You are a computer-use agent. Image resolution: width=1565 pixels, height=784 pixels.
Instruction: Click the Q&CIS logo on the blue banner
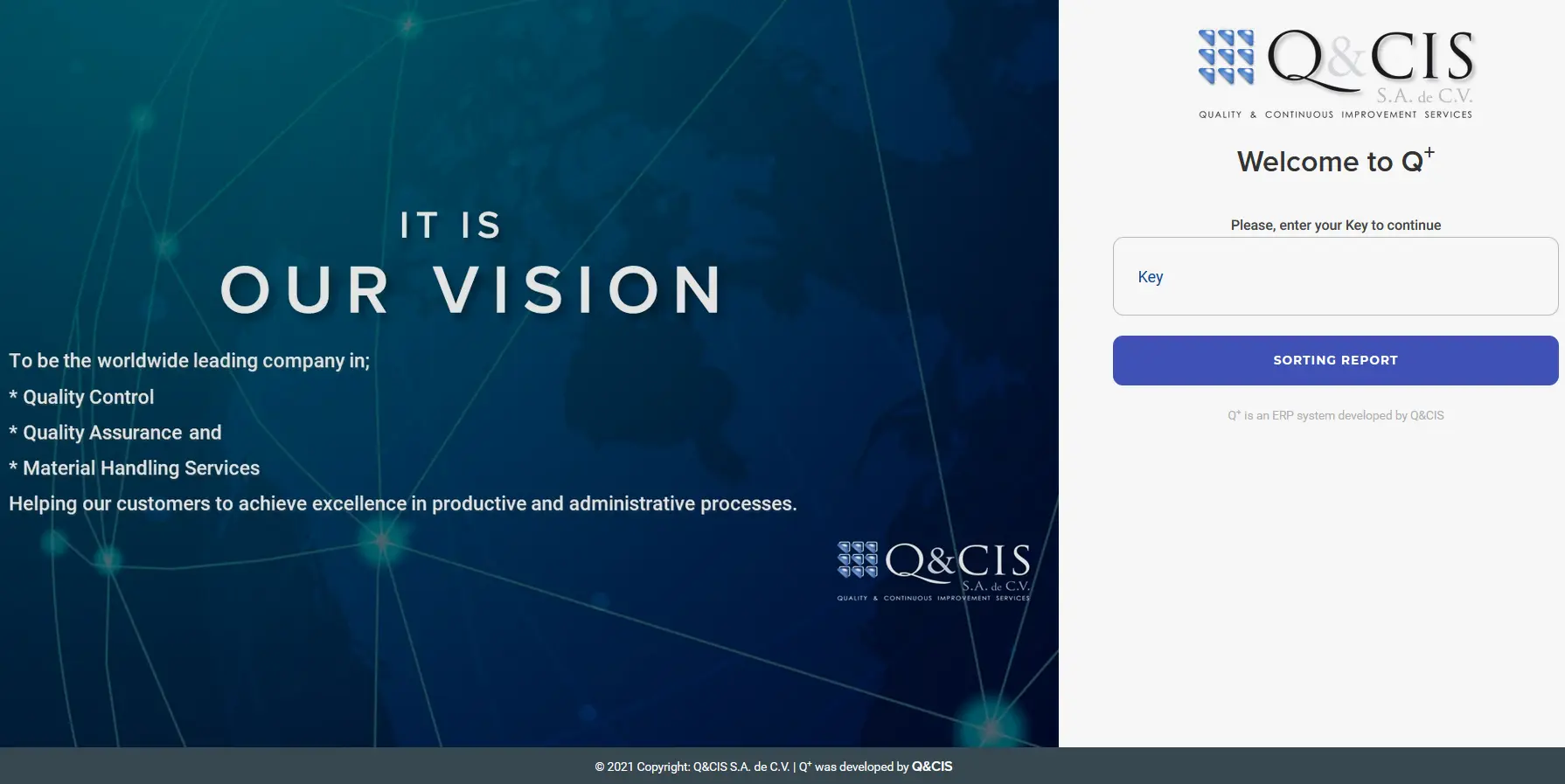tap(934, 571)
